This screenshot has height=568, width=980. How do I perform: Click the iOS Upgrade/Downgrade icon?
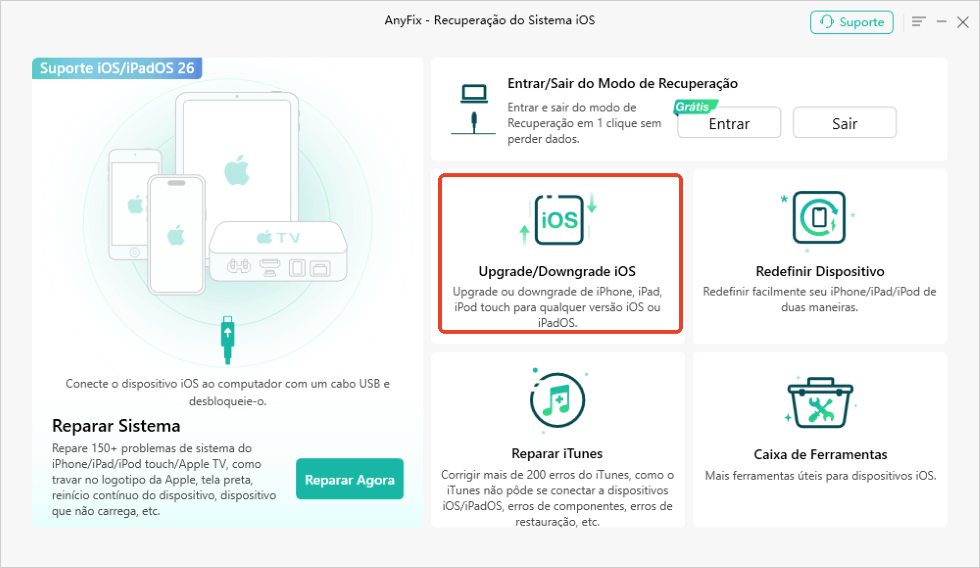click(x=559, y=219)
